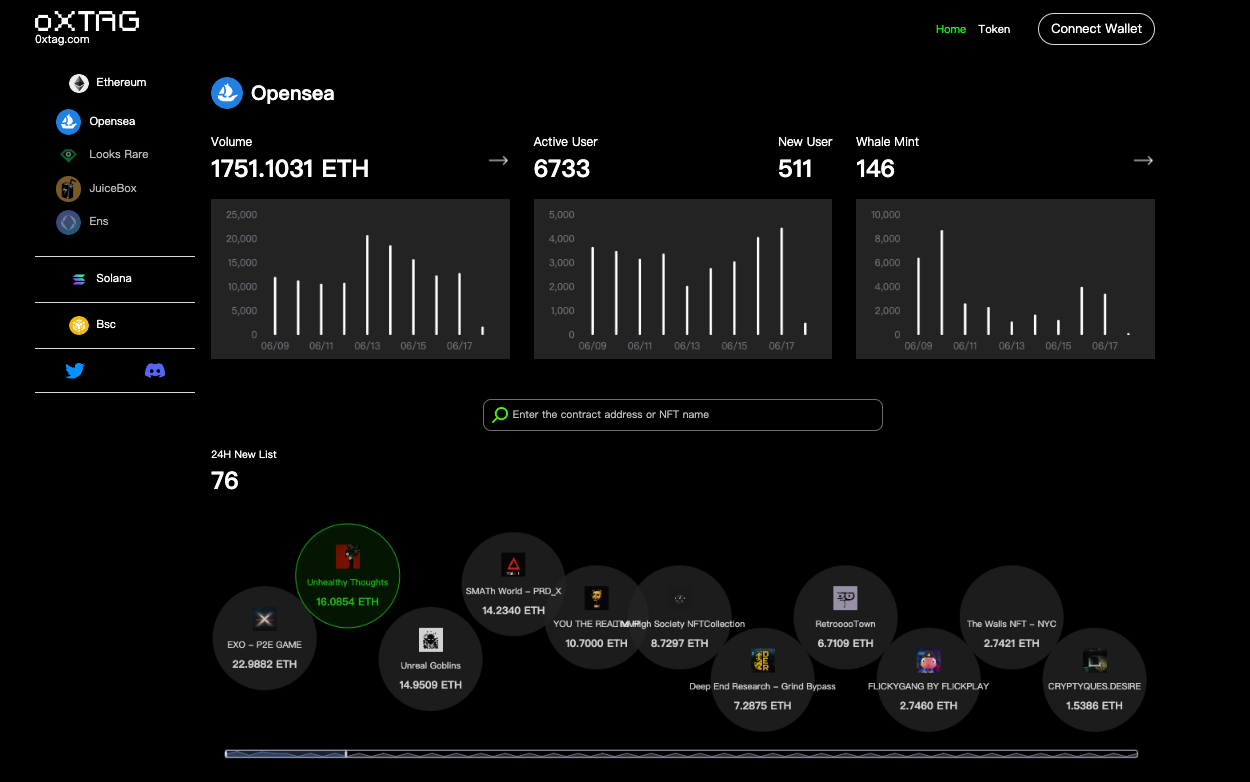Click the 0xtag.com link under logo

tap(62, 40)
